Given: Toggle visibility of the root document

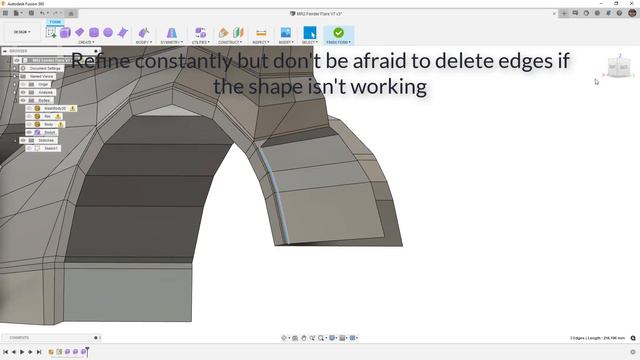Looking at the screenshot, I should (17, 60).
